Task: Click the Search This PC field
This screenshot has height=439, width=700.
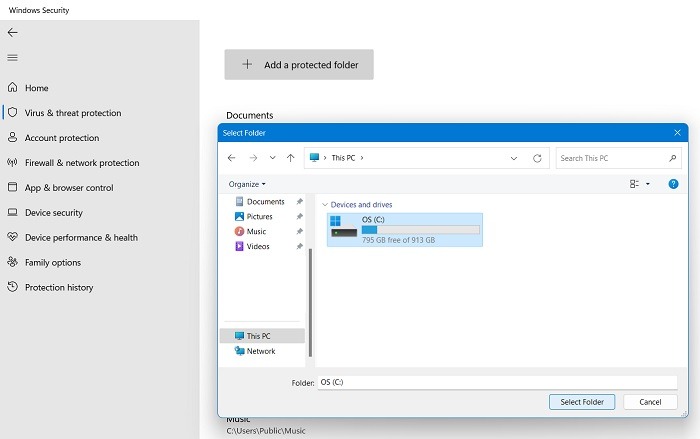Action: pyautogui.click(x=618, y=158)
